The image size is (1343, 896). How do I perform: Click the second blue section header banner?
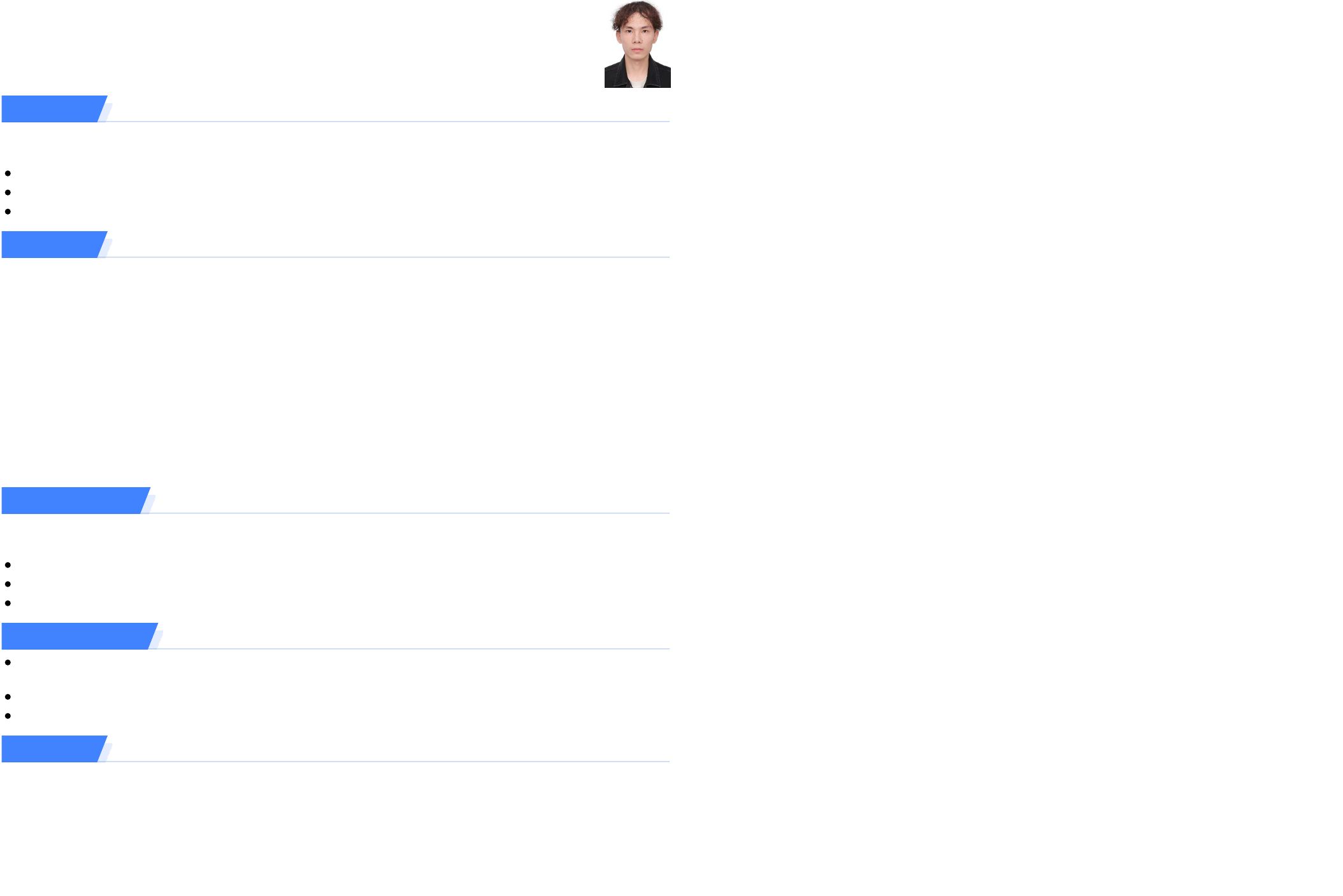(52, 245)
